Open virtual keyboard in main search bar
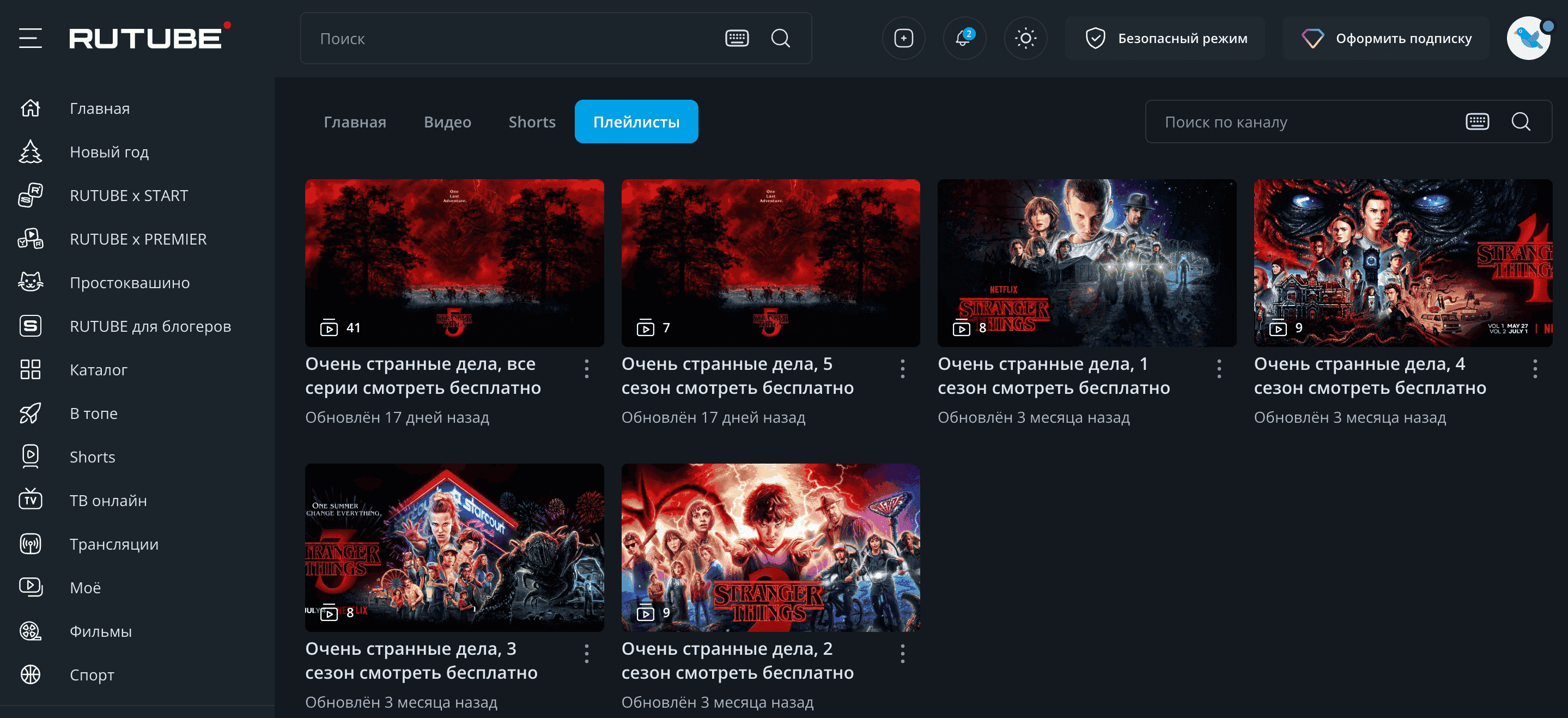 pos(737,38)
